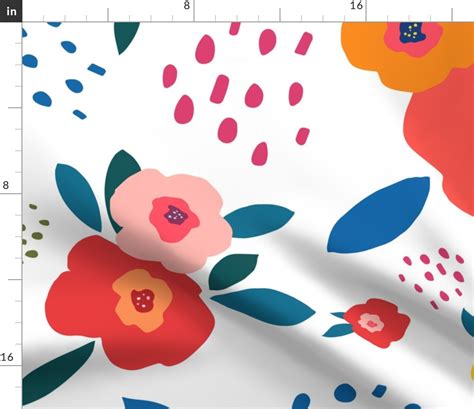Click the small red flower with pink center
The image size is (474, 409).
[x=377, y=323]
